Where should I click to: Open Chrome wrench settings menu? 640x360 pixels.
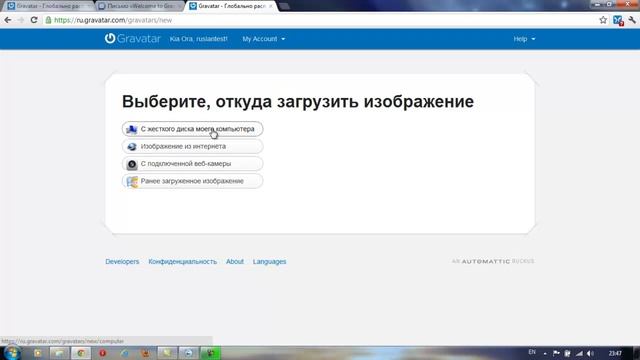(x=632, y=20)
